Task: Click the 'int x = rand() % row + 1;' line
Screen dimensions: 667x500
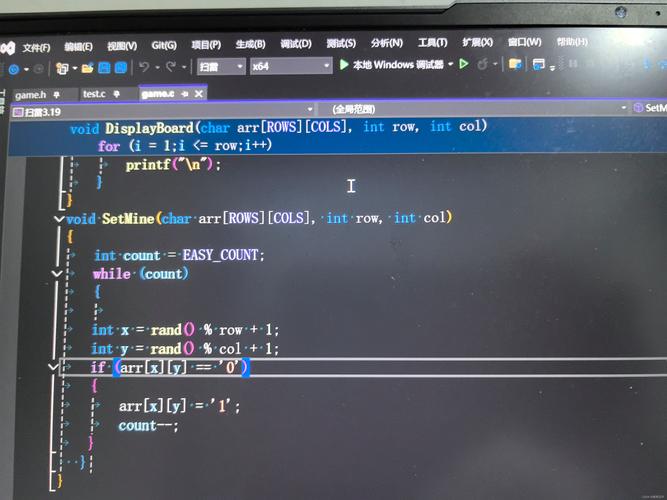Action: pyautogui.click(x=185, y=330)
